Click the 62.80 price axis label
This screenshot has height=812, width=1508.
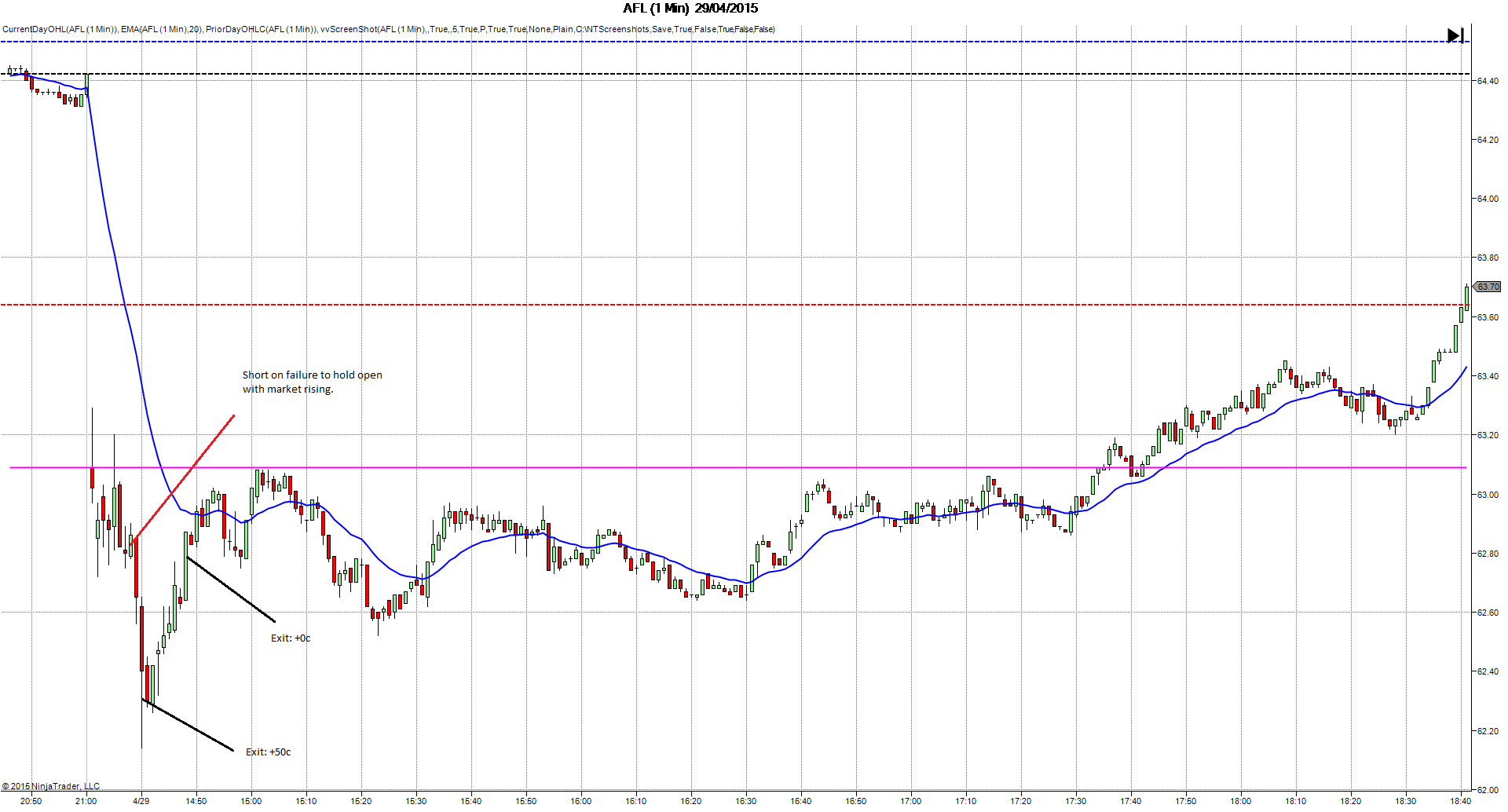tap(1487, 554)
